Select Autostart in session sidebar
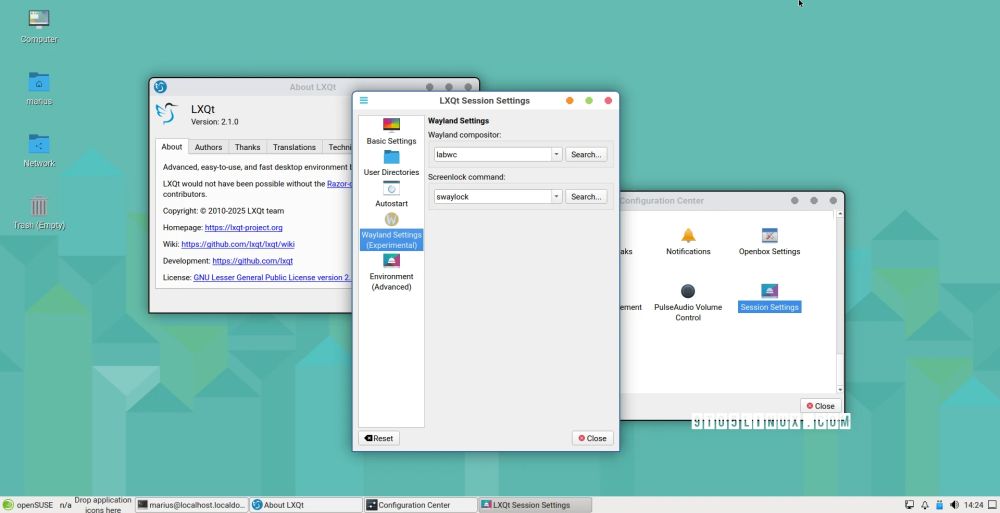This screenshot has width=1000, height=513. 391,195
